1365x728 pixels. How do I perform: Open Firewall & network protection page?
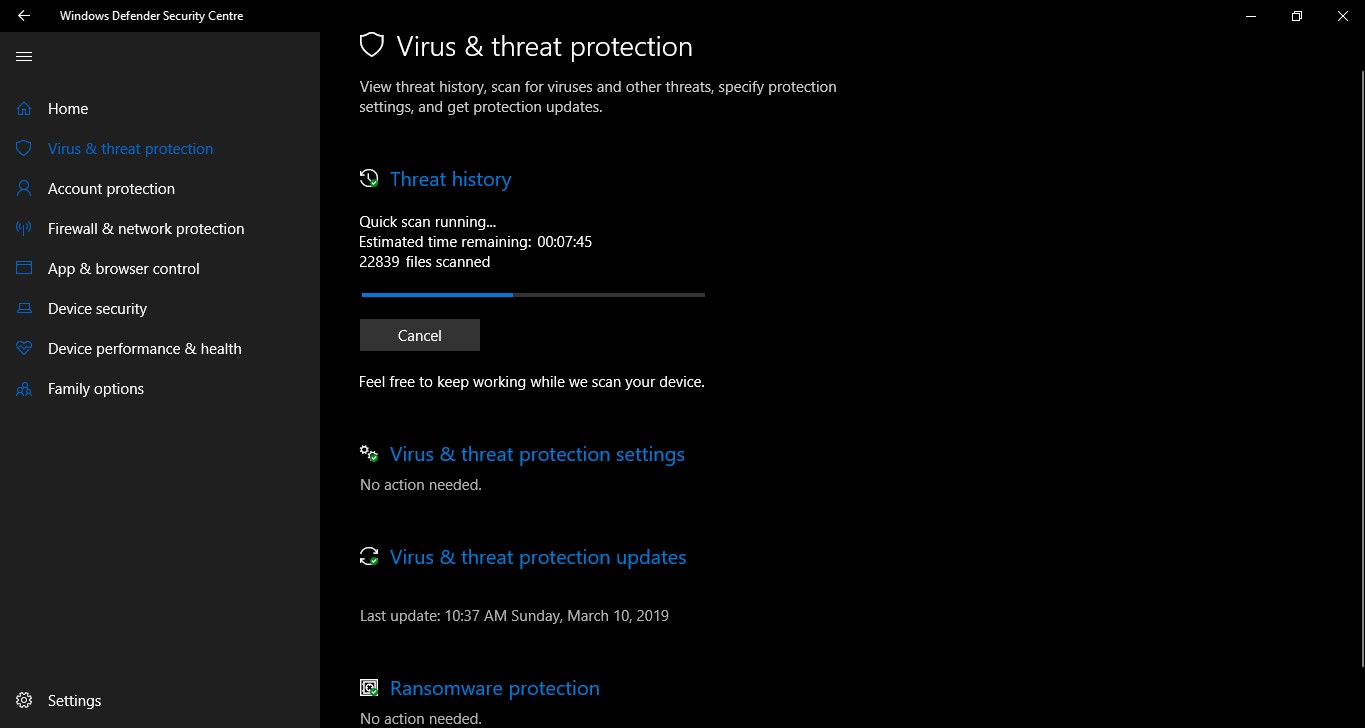146,229
